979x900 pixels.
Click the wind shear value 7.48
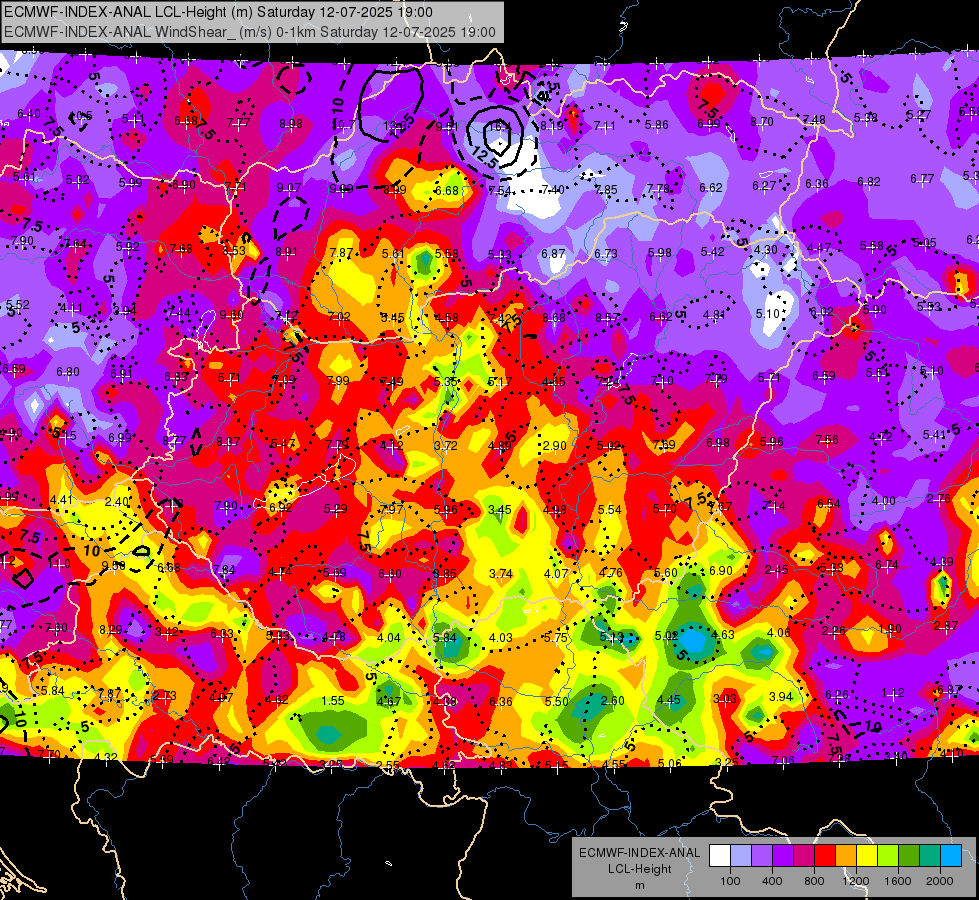814,119
